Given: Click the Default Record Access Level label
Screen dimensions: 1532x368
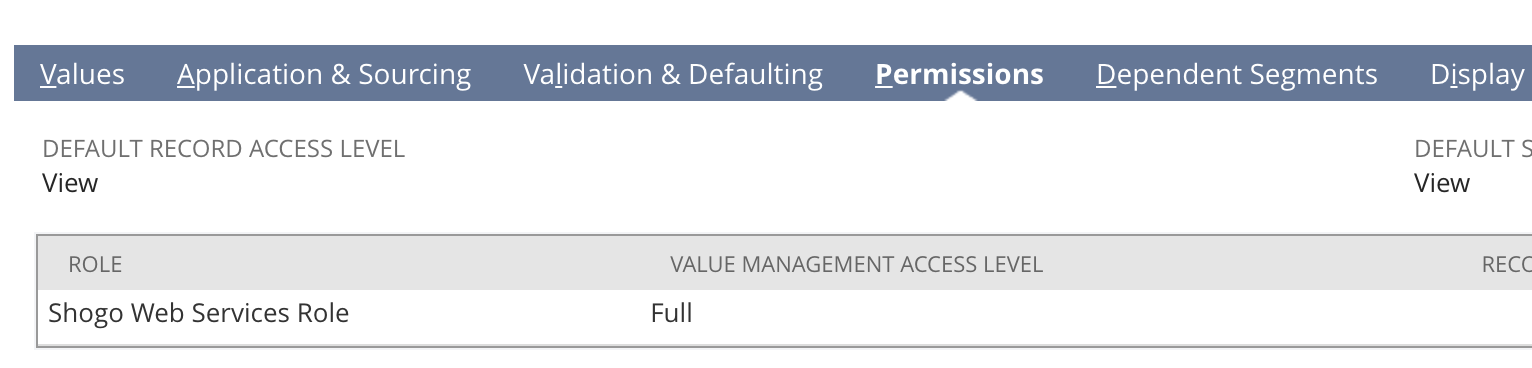Looking at the screenshot, I should click(224, 149).
